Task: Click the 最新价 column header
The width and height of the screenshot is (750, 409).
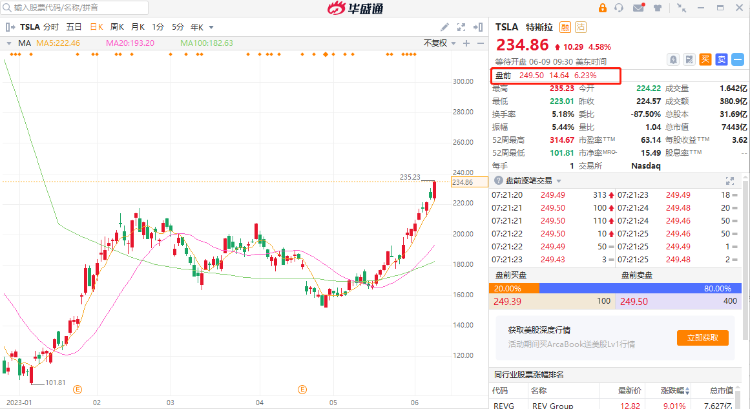Action: 629,391
